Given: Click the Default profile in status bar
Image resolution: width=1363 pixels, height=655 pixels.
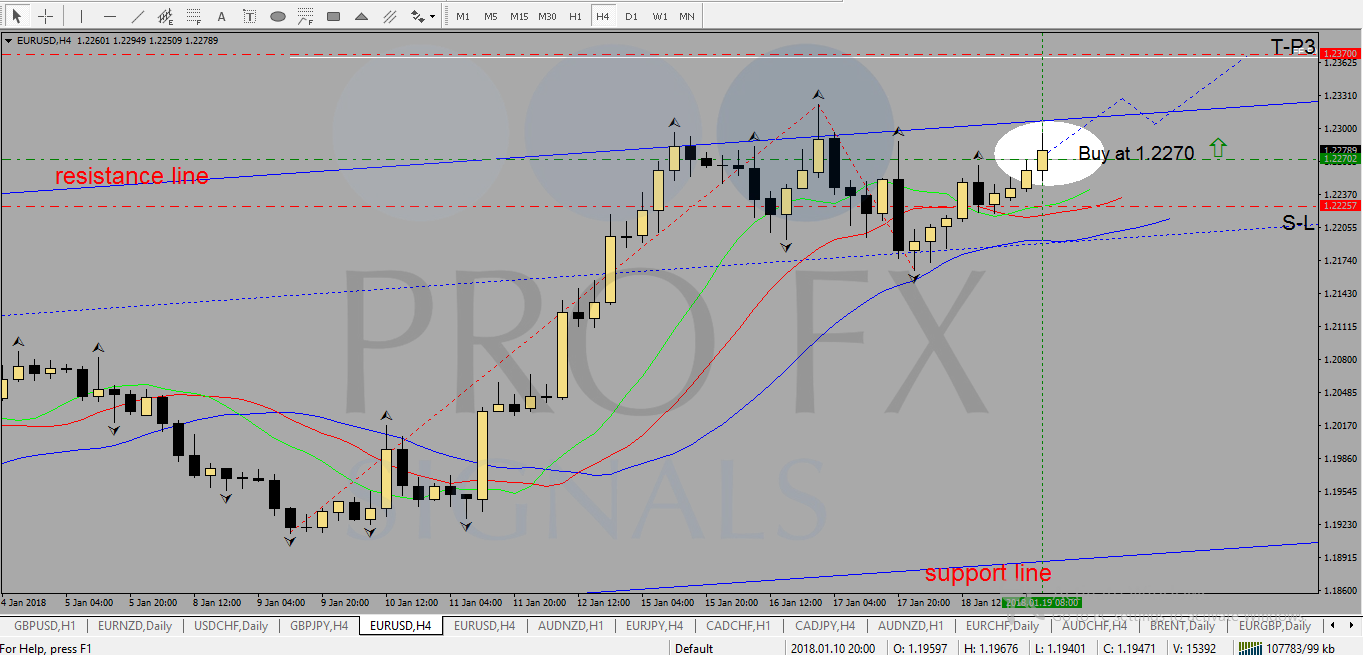Looking at the screenshot, I should pos(694,648).
